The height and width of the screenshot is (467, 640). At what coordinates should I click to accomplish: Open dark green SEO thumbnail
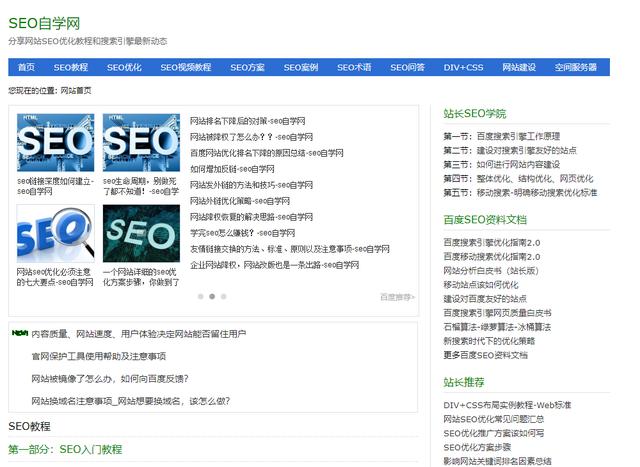point(141,233)
